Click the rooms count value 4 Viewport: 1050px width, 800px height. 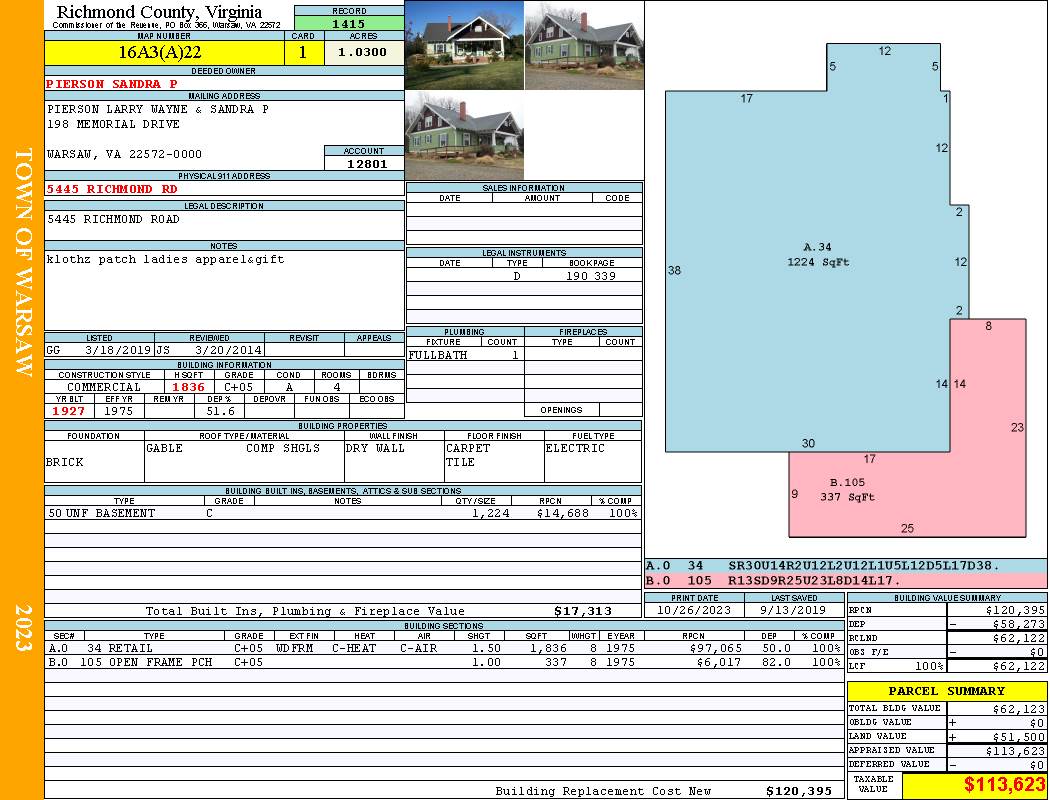point(337,387)
